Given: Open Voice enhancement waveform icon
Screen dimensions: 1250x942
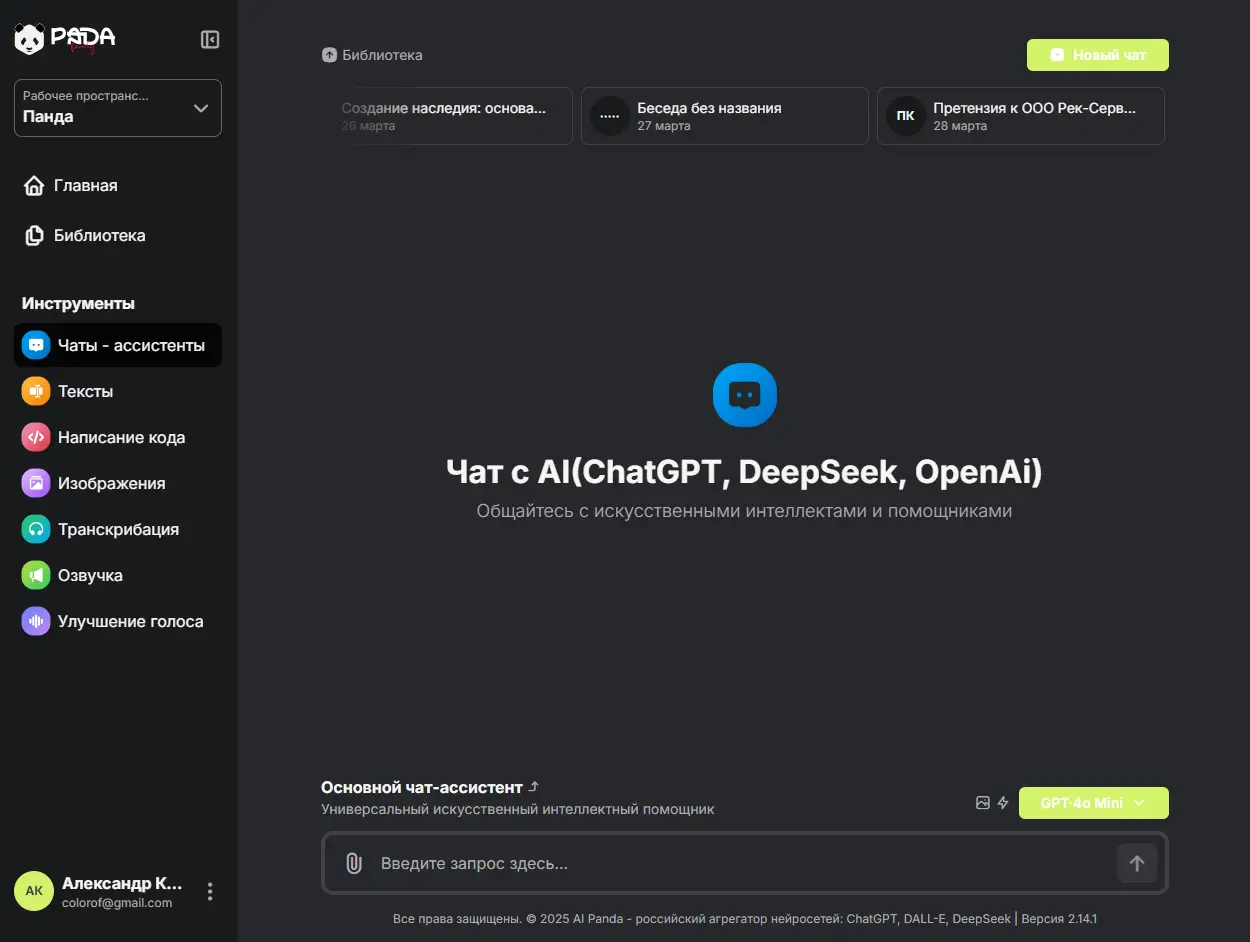Looking at the screenshot, I should [x=36, y=621].
